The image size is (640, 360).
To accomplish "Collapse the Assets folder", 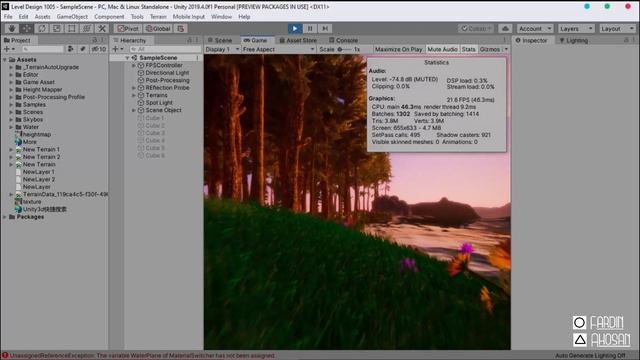I will point(5,60).
